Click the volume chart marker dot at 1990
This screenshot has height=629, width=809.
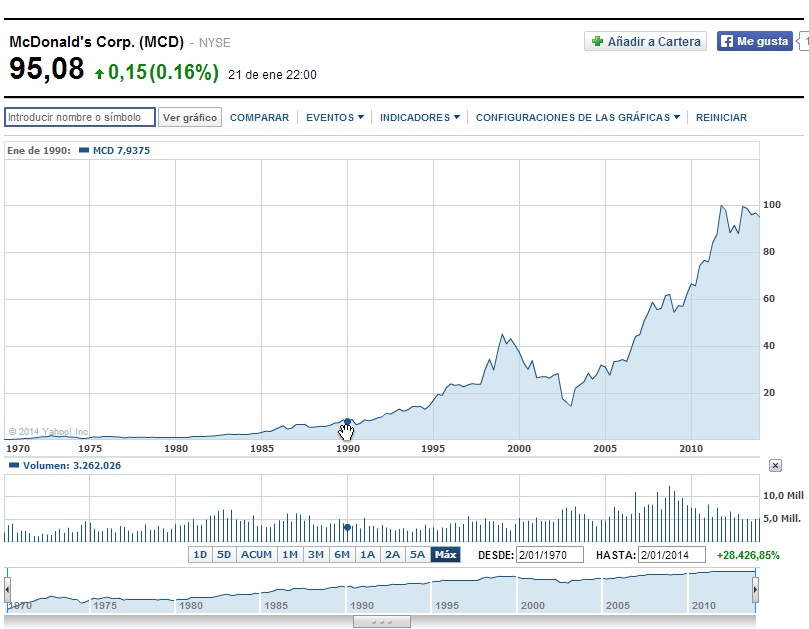coord(347,527)
